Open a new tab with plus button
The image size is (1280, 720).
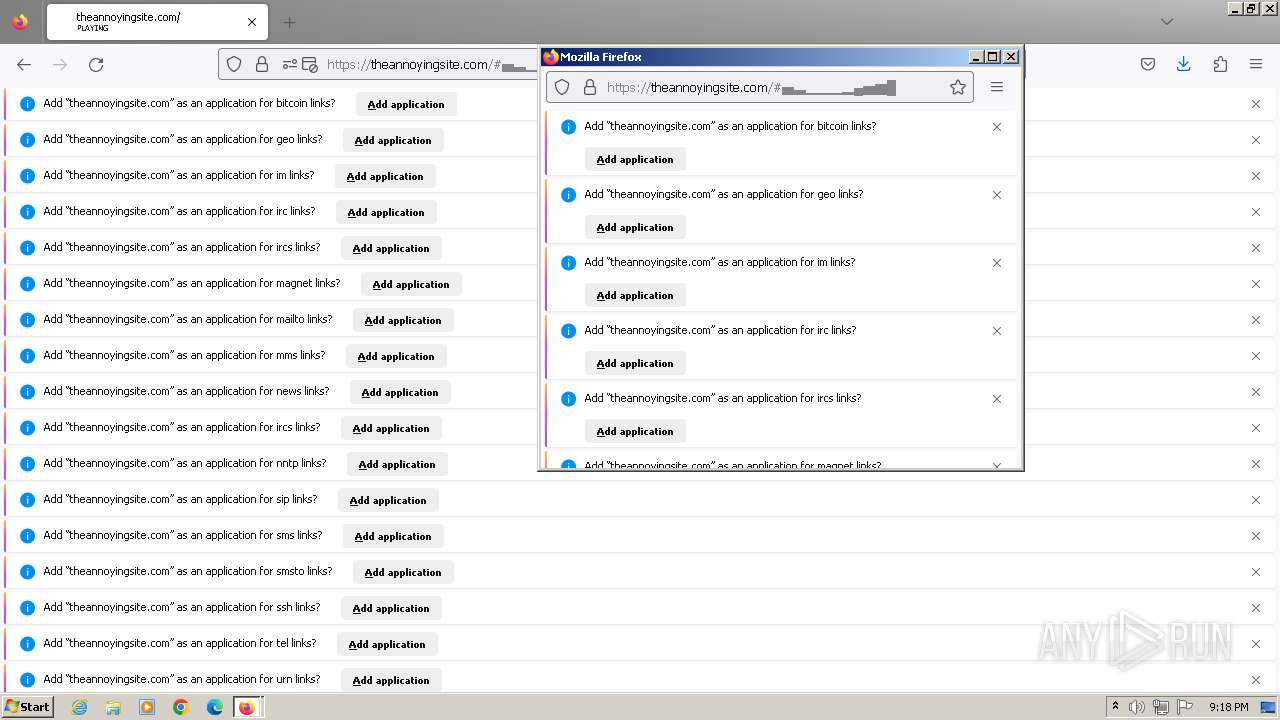point(289,22)
